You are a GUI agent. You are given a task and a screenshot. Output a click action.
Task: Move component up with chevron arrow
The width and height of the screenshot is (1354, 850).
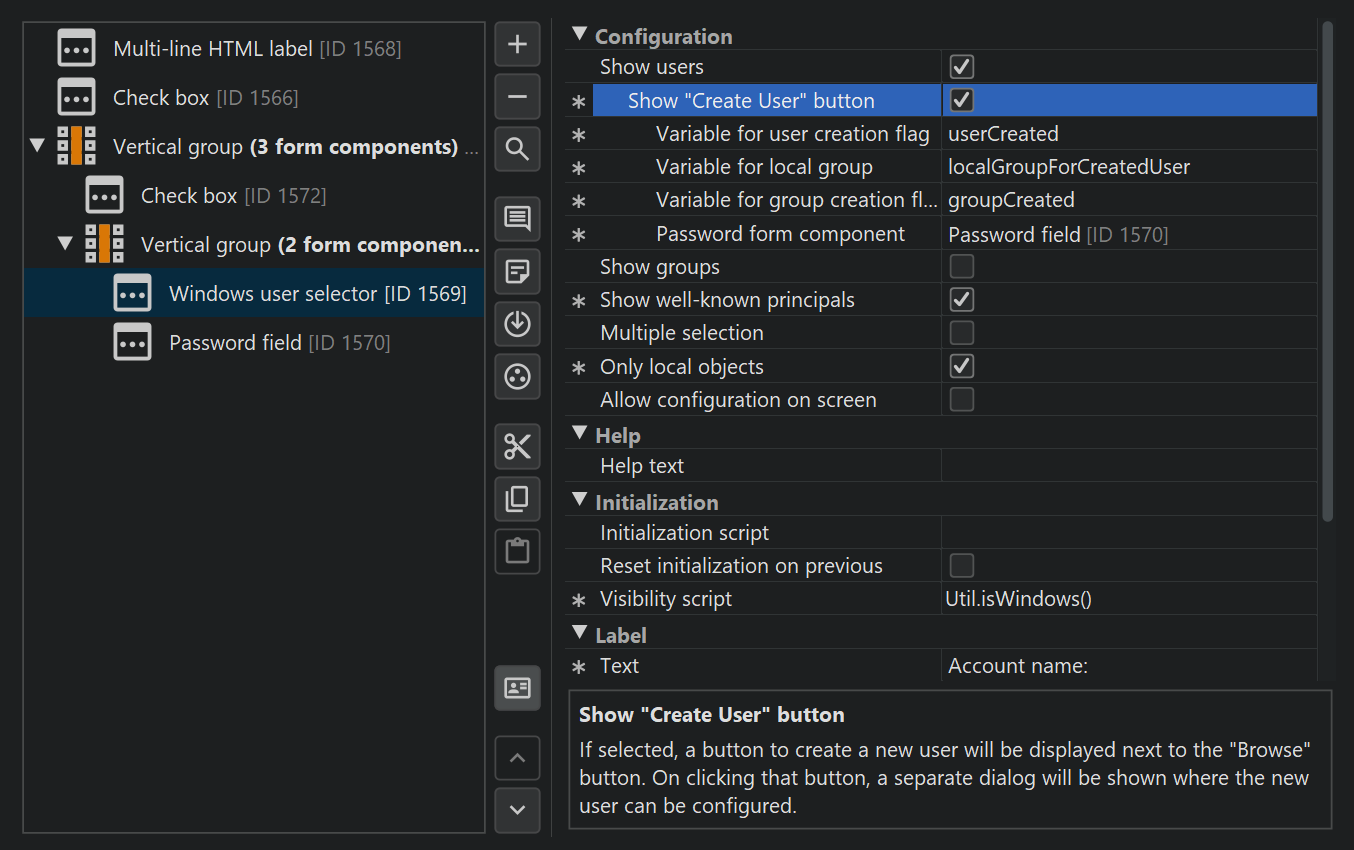coord(517,758)
